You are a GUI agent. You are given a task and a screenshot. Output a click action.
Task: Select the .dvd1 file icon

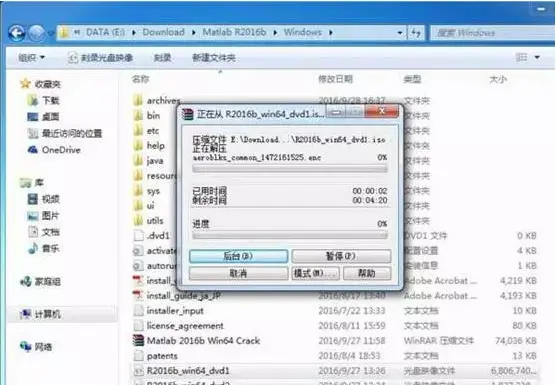(x=138, y=235)
